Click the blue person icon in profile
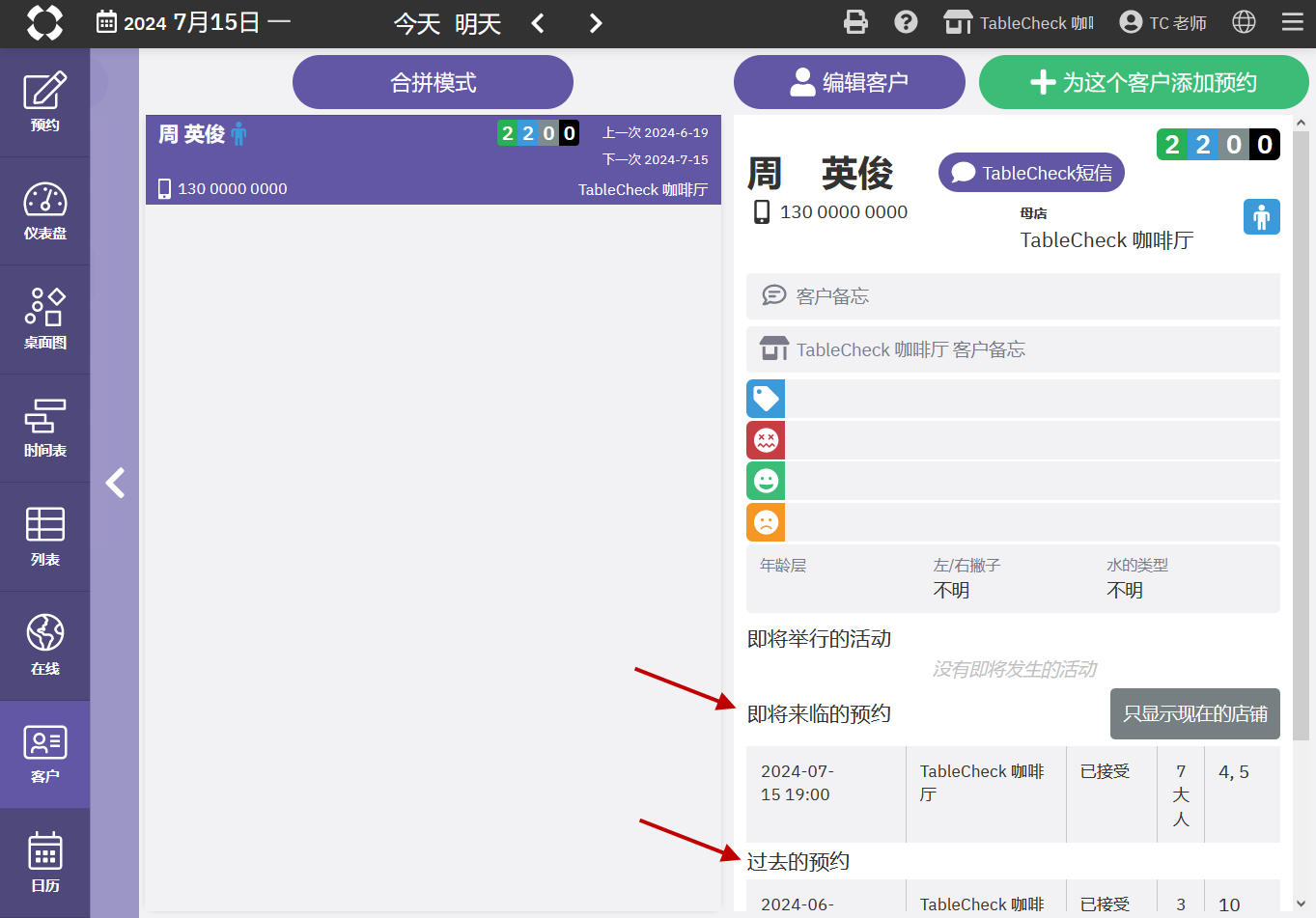 (1262, 217)
